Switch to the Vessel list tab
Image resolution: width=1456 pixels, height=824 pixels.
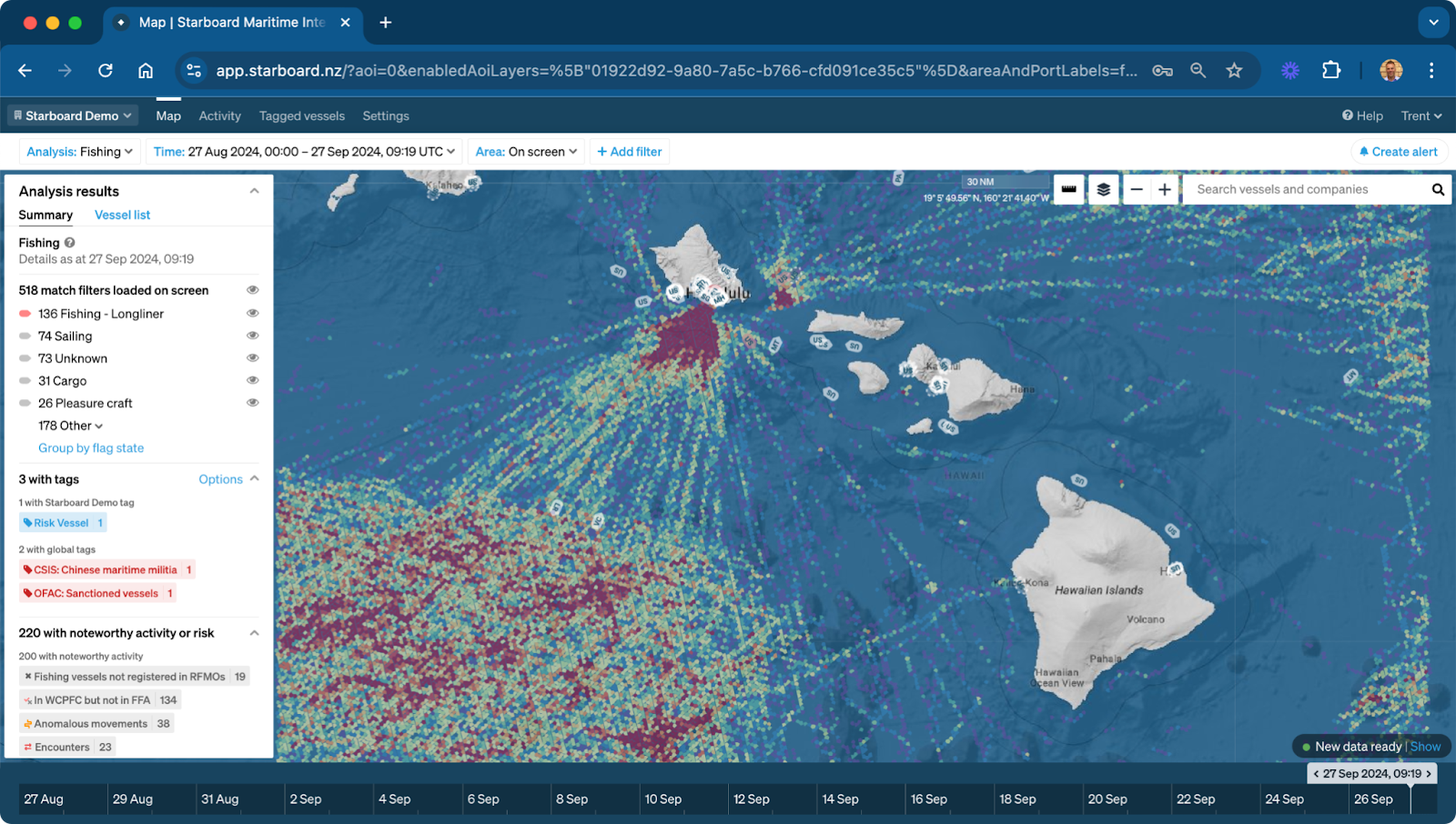(x=122, y=215)
